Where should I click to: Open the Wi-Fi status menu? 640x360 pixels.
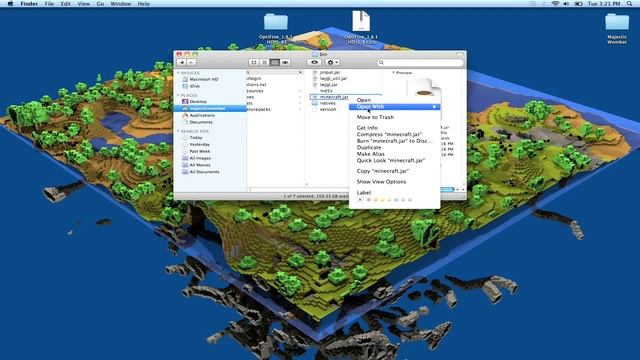(x=555, y=4)
